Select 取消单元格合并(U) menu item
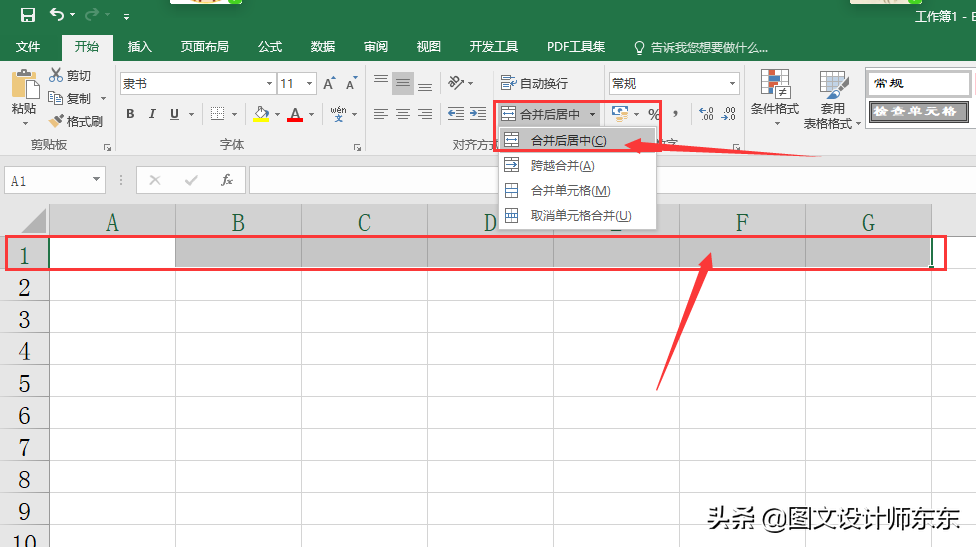This screenshot has height=547, width=976. (578, 215)
